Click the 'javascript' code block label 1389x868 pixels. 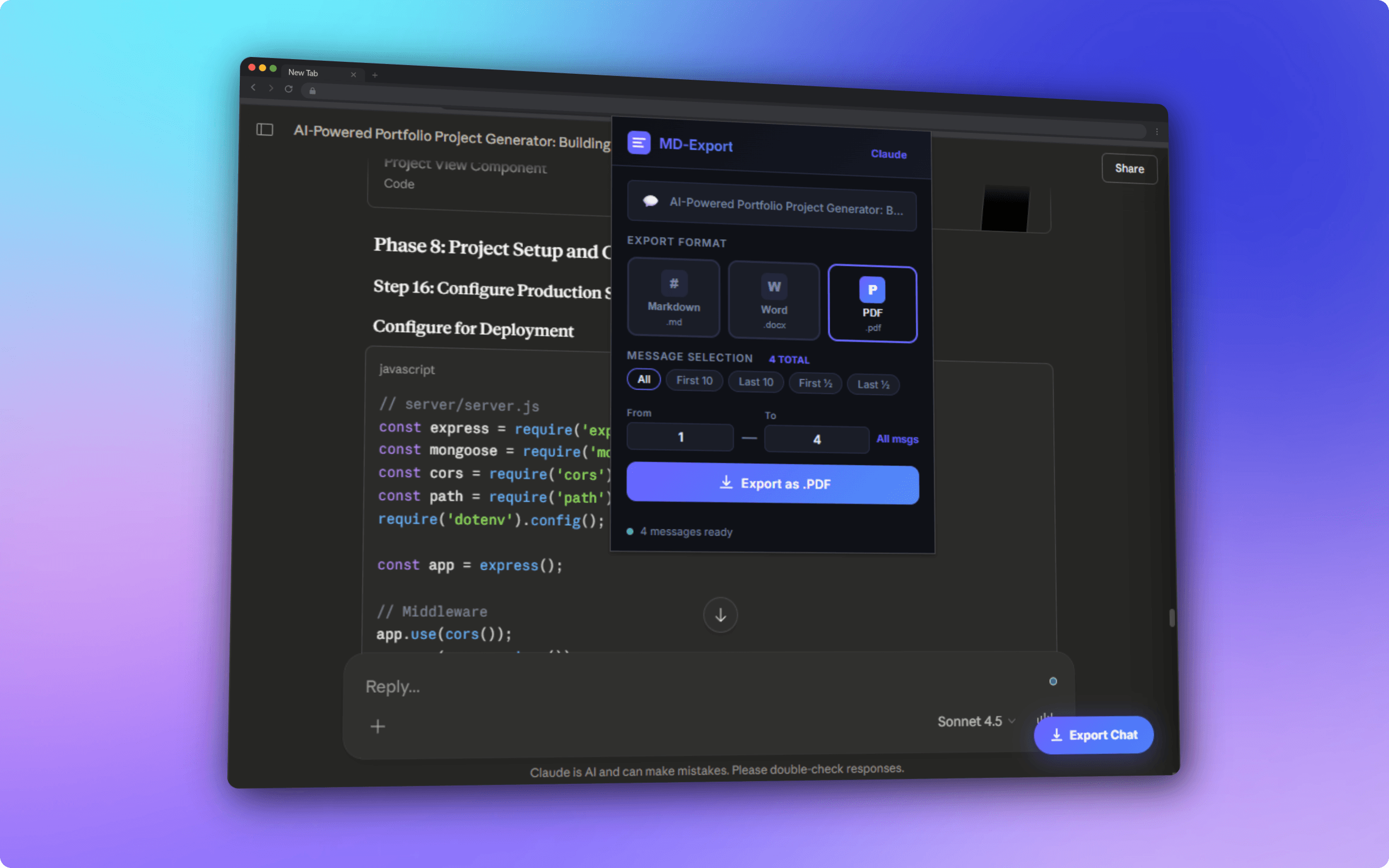[x=406, y=369]
